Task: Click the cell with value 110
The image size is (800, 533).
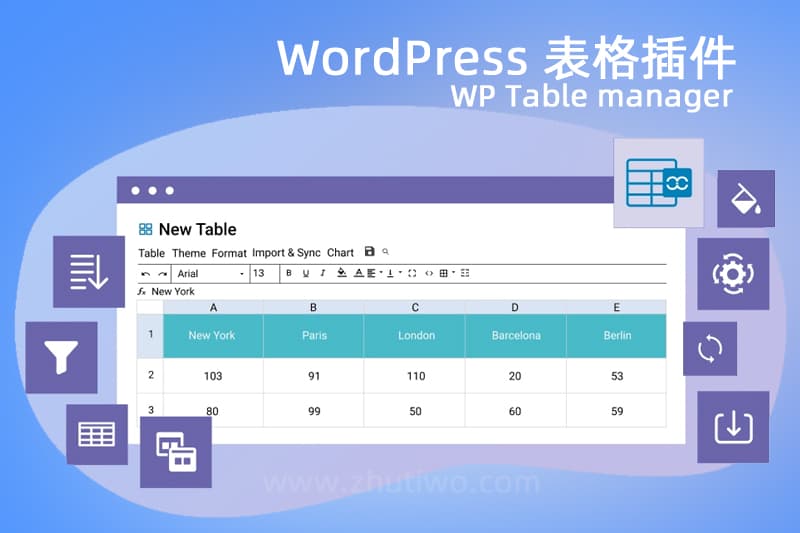Action: pyautogui.click(x=415, y=376)
